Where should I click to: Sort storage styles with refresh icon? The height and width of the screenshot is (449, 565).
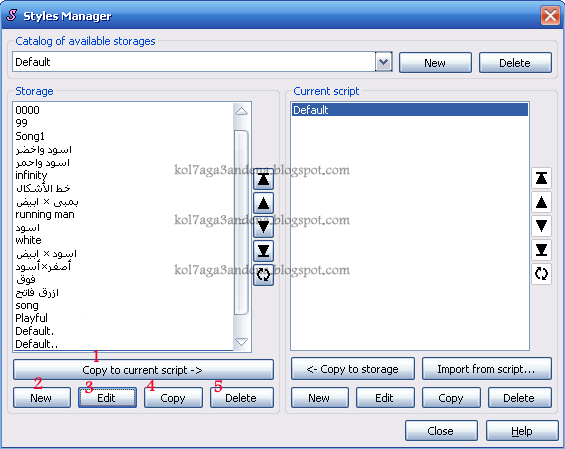point(263,275)
